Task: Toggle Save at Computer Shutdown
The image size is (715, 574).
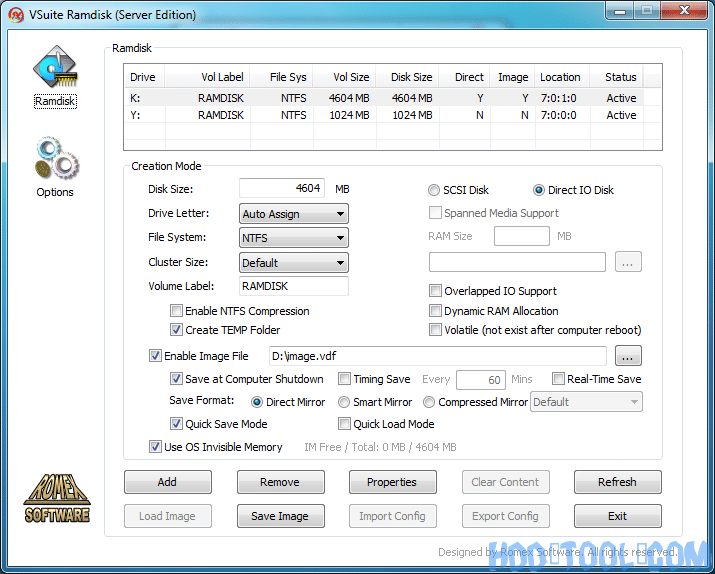Action: tap(176, 379)
